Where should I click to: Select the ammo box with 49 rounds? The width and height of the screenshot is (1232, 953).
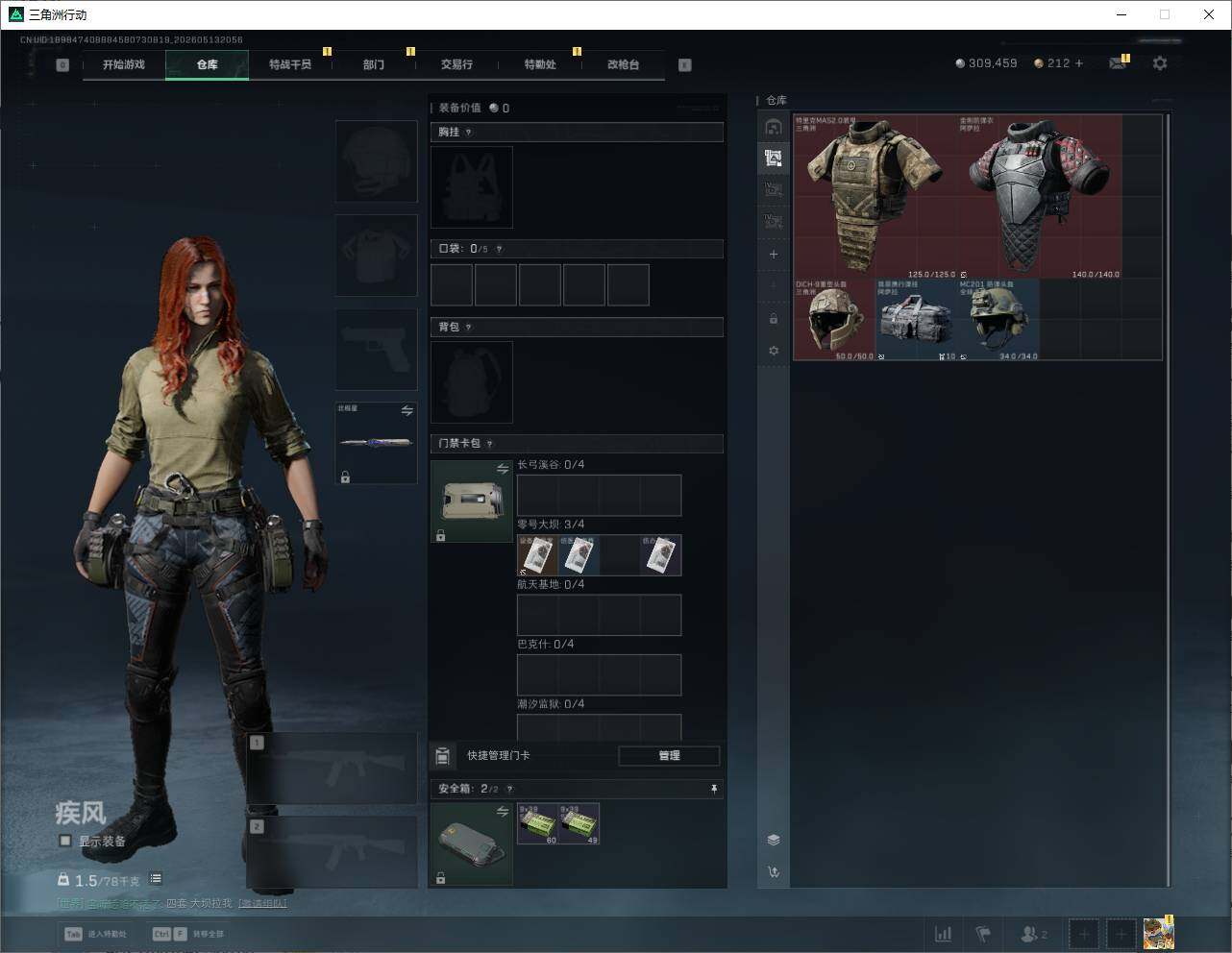[x=579, y=824]
